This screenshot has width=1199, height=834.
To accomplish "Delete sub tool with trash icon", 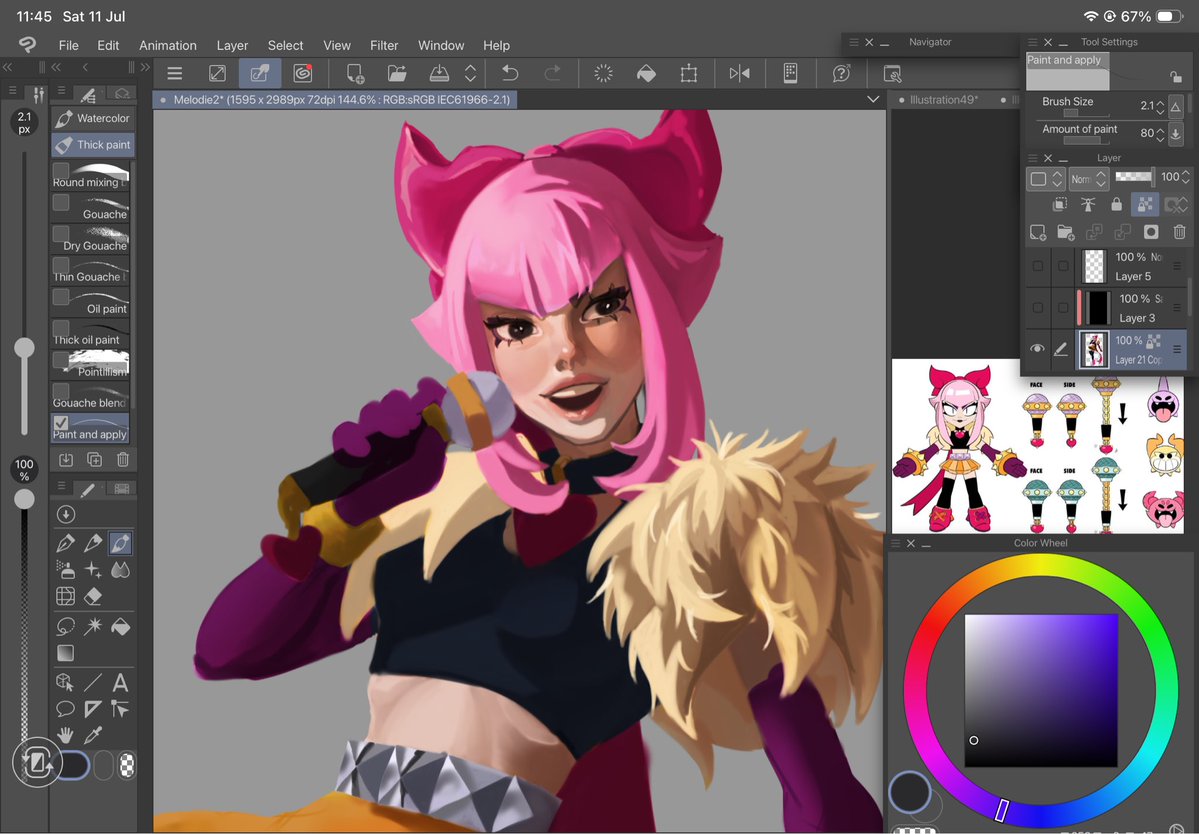I will (122, 459).
